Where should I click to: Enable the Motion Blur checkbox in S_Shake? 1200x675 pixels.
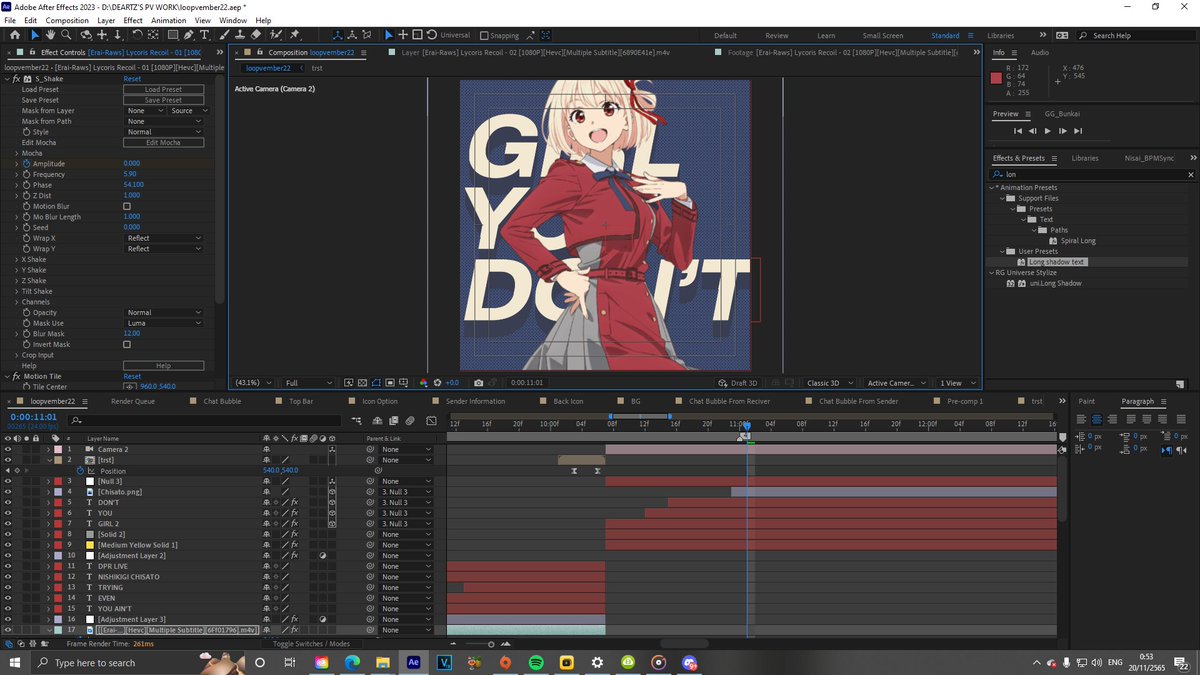coord(126,206)
